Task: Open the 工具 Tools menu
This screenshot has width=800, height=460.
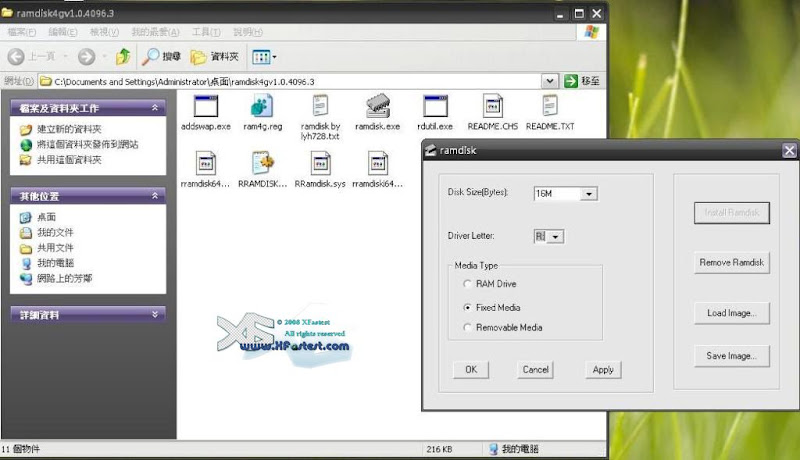Action: pos(206,32)
